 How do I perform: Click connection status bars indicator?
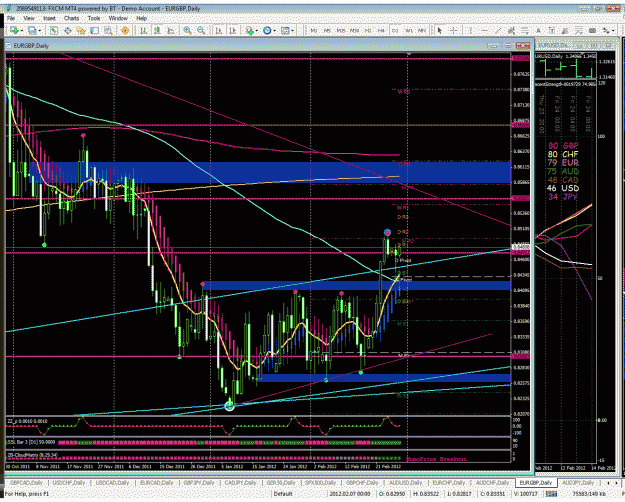coord(551,494)
